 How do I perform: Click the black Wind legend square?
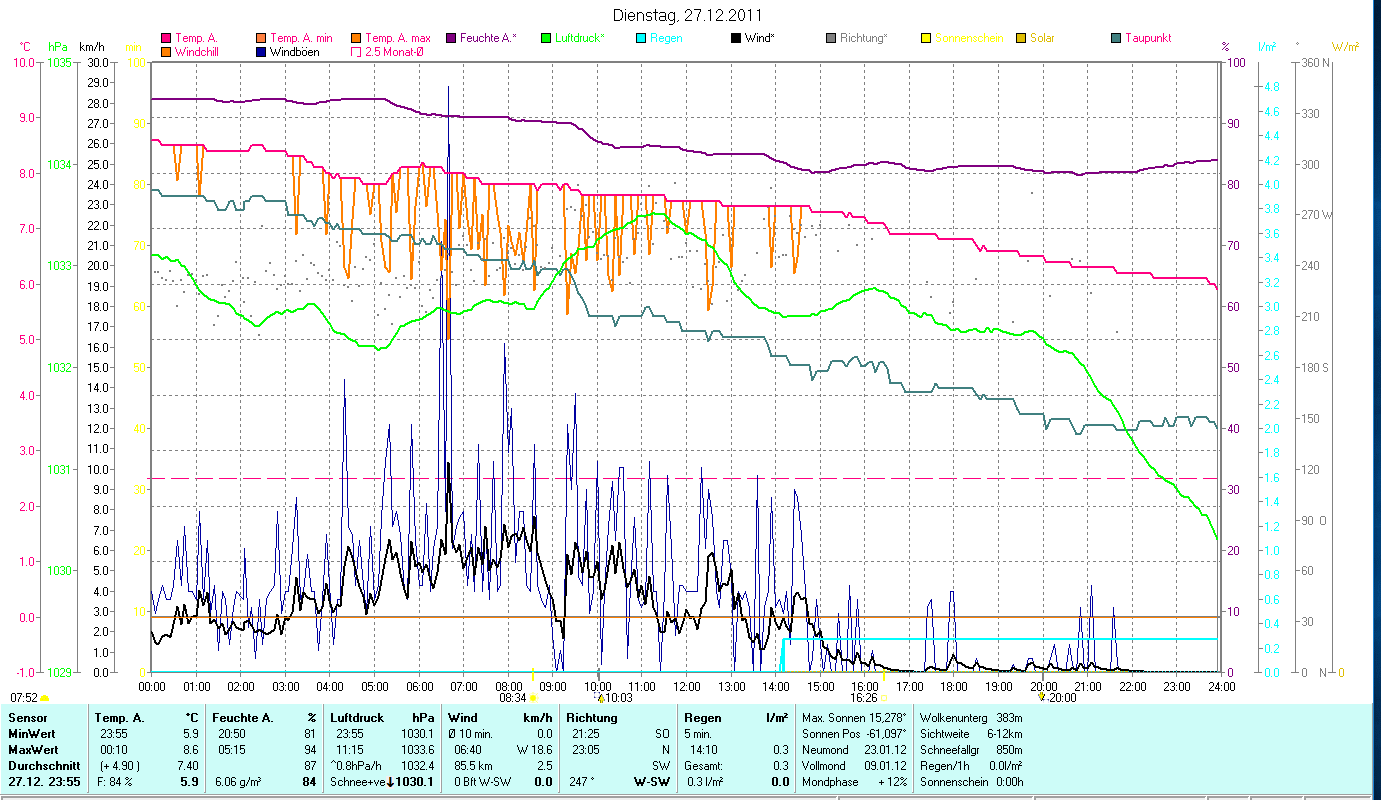click(736, 38)
